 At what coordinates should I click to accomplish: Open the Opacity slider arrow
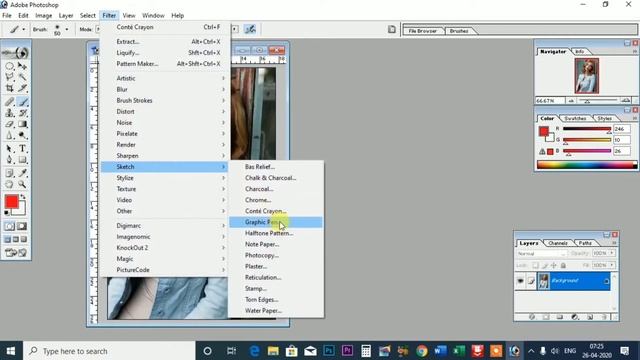coord(612,253)
